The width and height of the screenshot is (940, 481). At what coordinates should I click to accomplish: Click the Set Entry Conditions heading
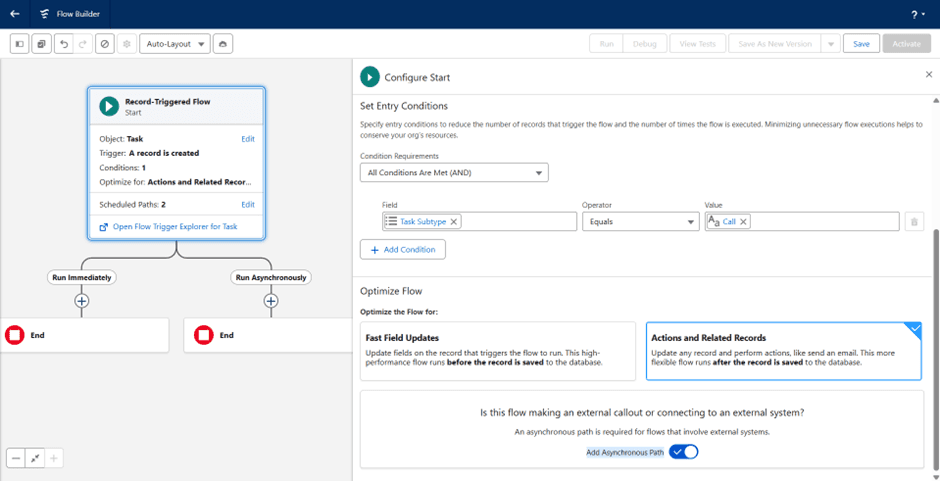coord(404,106)
